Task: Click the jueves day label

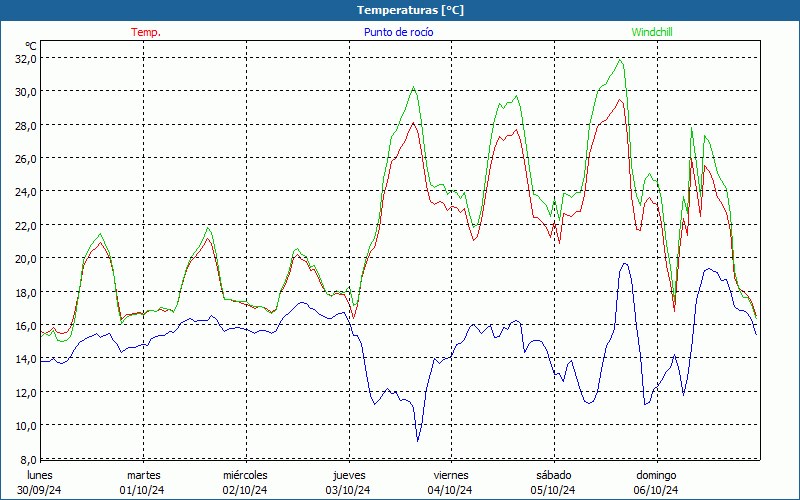Action: (x=349, y=475)
